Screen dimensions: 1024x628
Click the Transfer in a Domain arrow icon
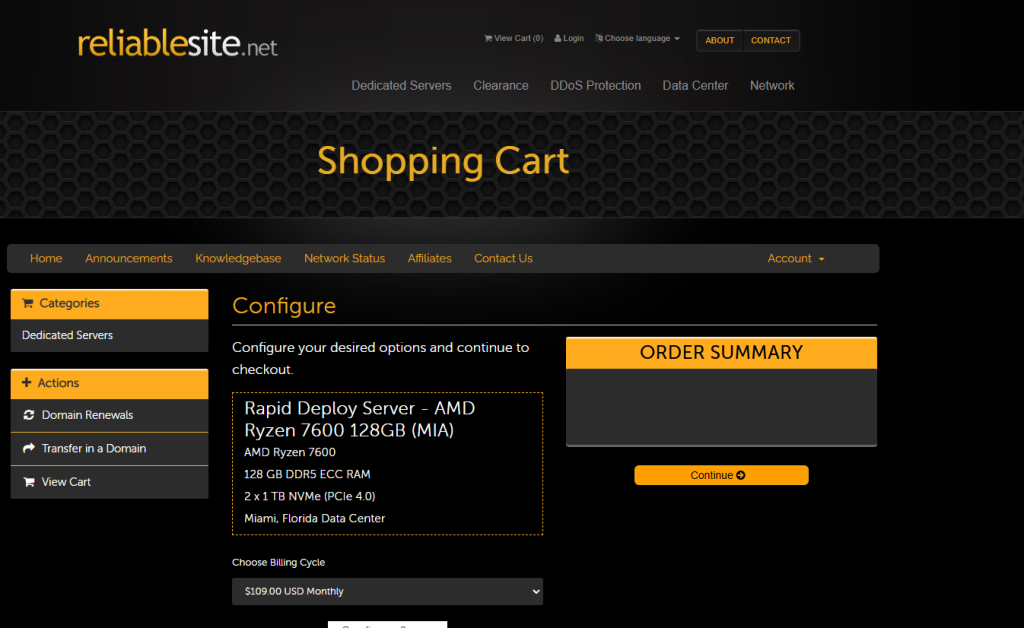click(x=29, y=448)
